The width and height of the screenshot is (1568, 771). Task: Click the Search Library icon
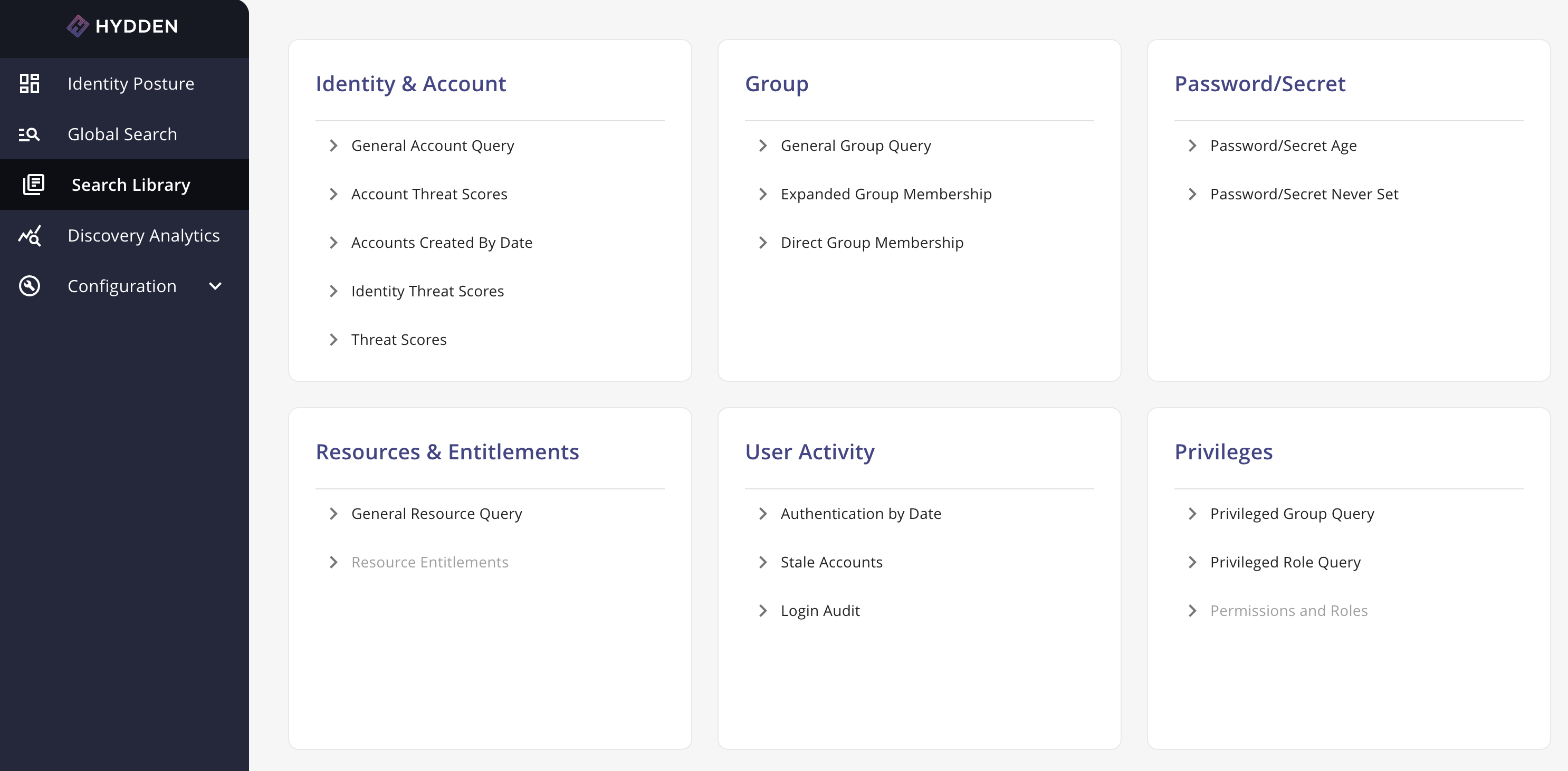pyautogui.click(x=33, y=185)
